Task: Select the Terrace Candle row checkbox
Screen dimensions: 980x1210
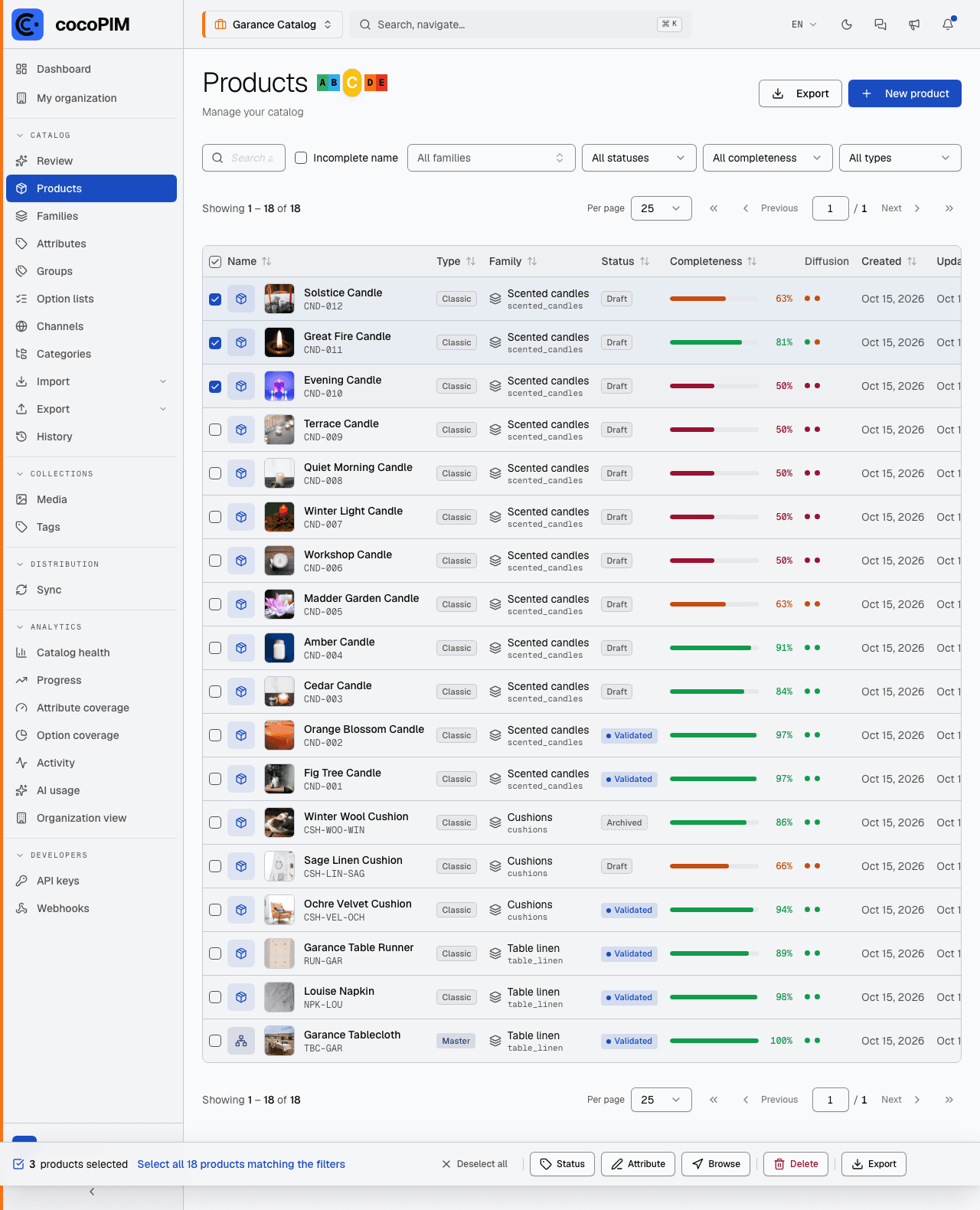Action: pyautogui.click(x=215, y=430)
